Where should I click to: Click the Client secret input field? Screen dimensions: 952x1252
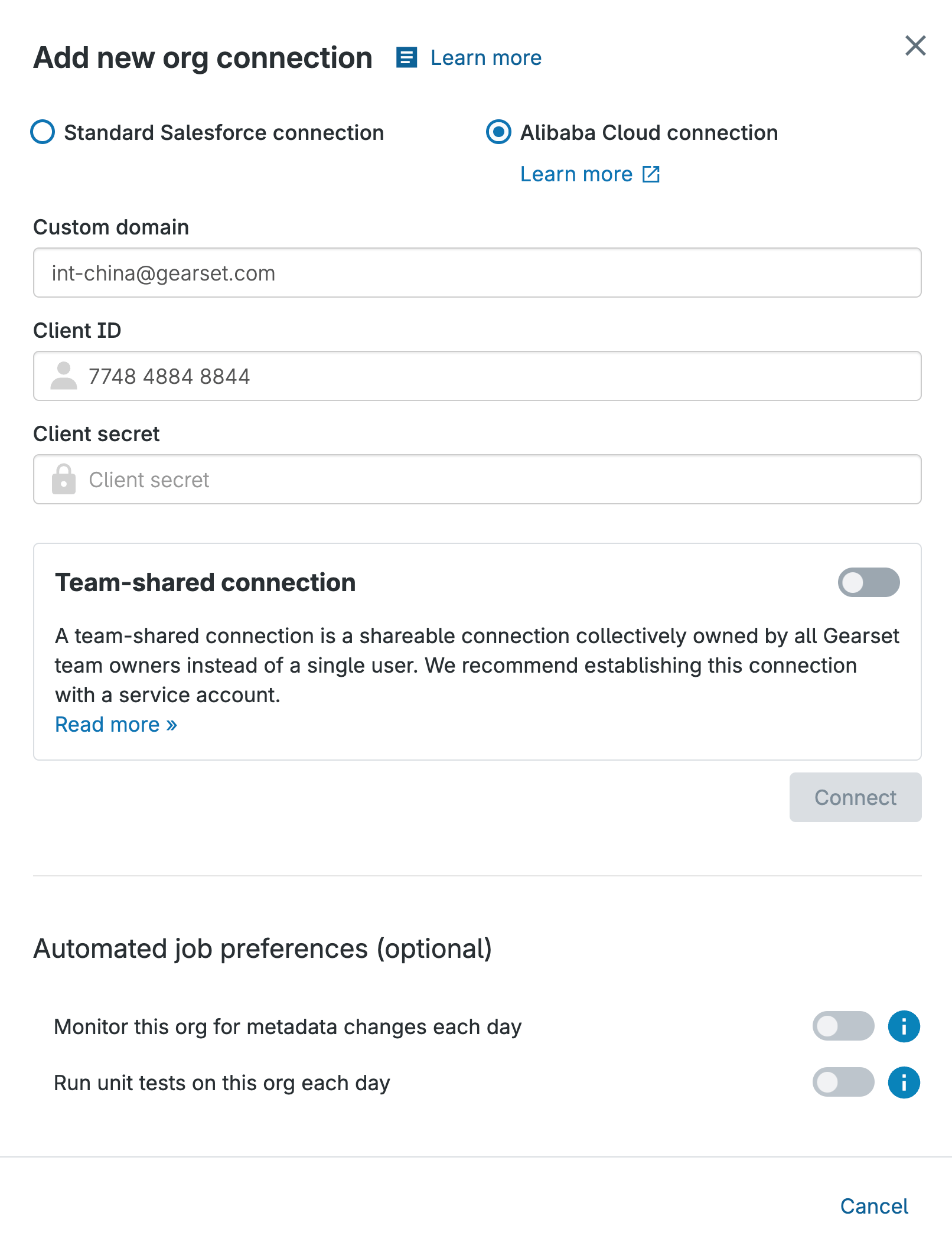[502, 480]
